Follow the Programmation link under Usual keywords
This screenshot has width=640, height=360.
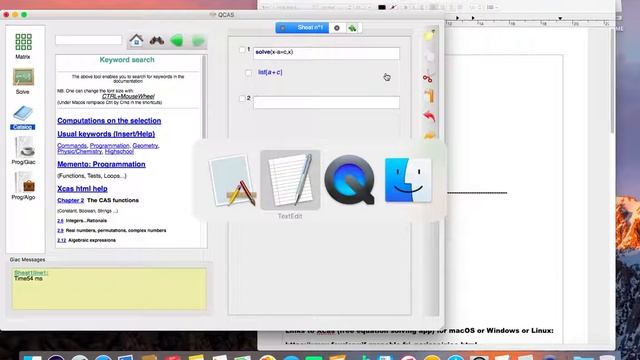coord(109,146)
